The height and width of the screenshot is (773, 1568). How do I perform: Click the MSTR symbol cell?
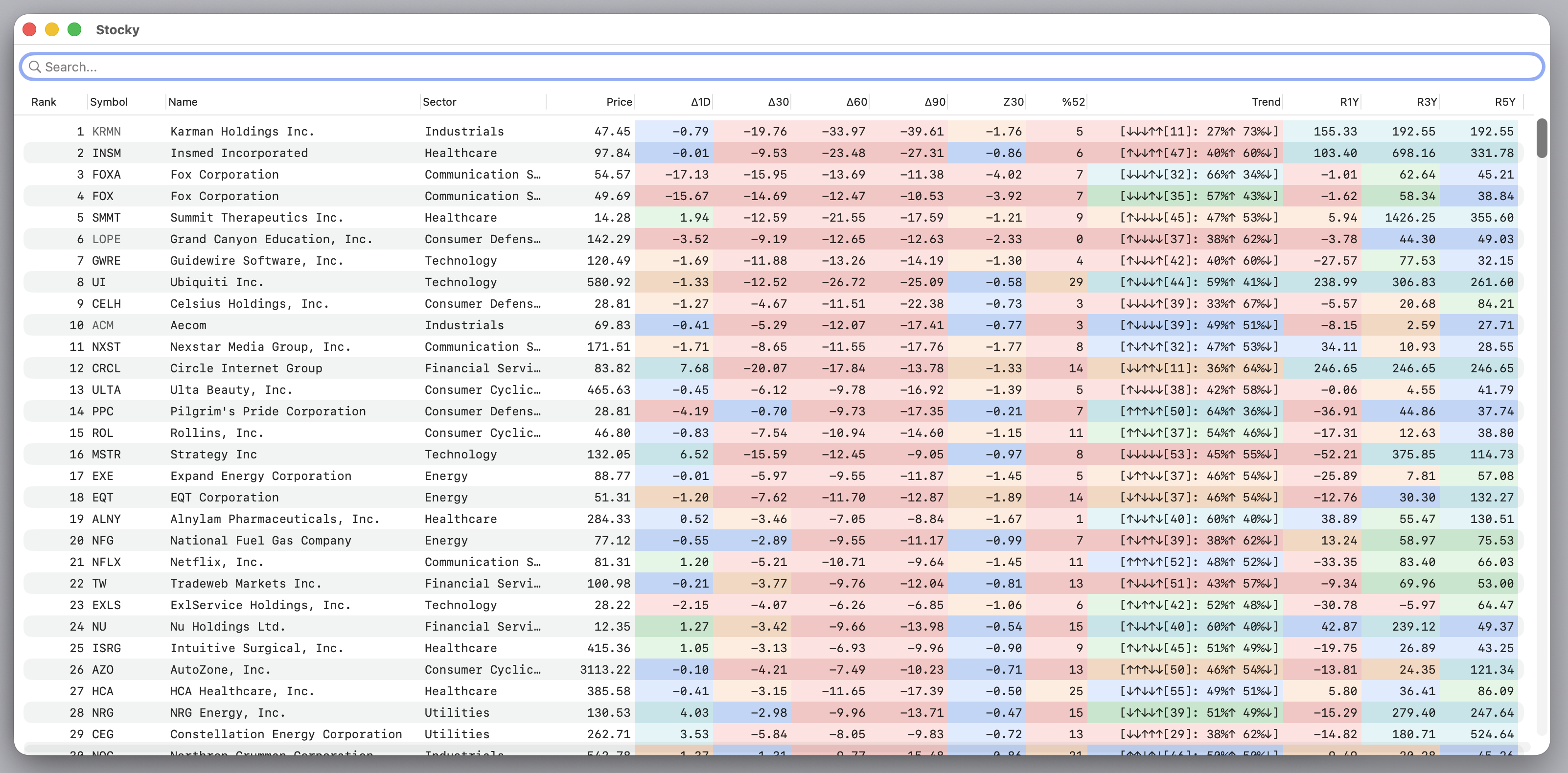(x=107, y=455)
